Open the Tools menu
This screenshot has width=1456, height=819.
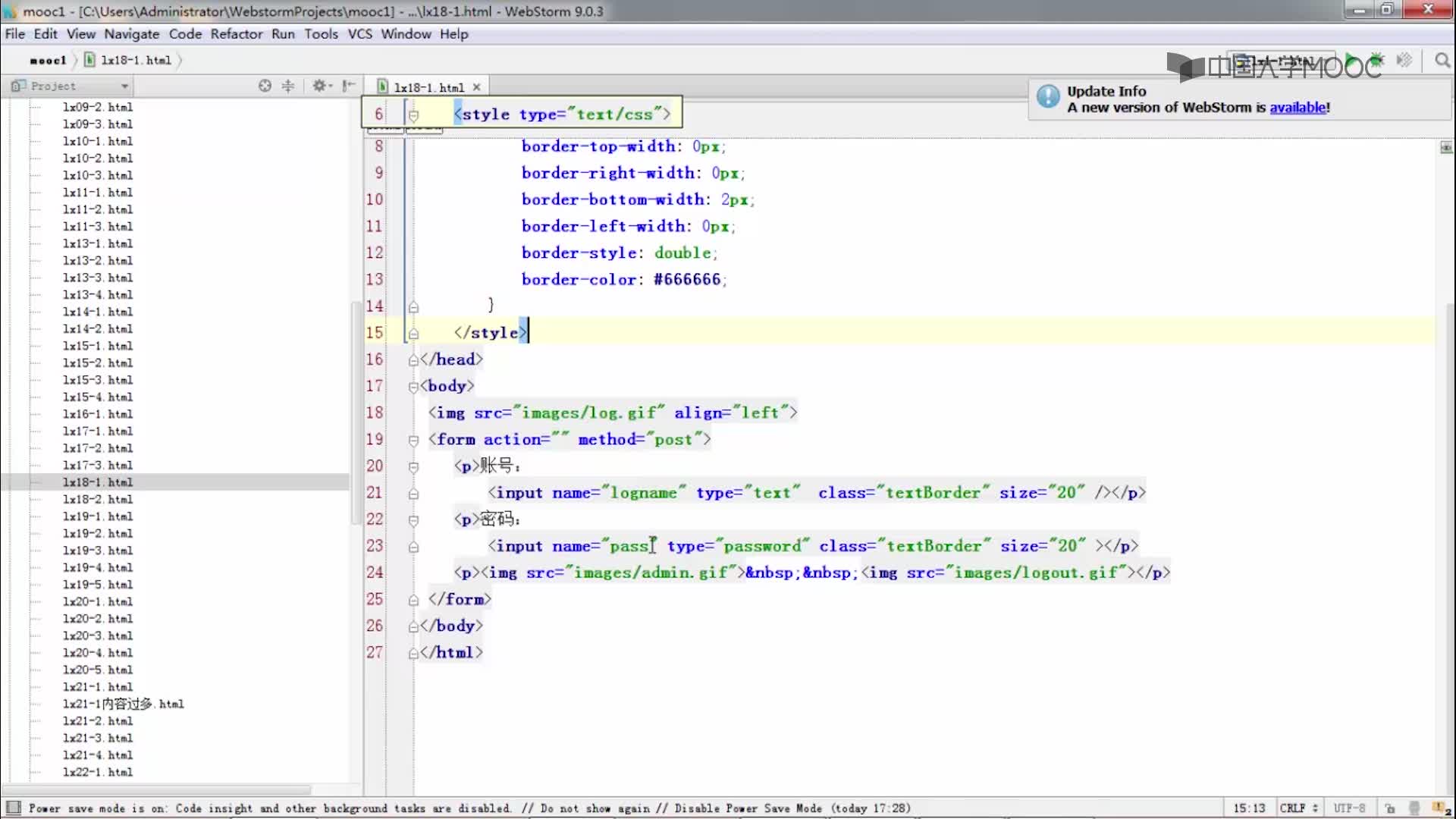(322, 34)
